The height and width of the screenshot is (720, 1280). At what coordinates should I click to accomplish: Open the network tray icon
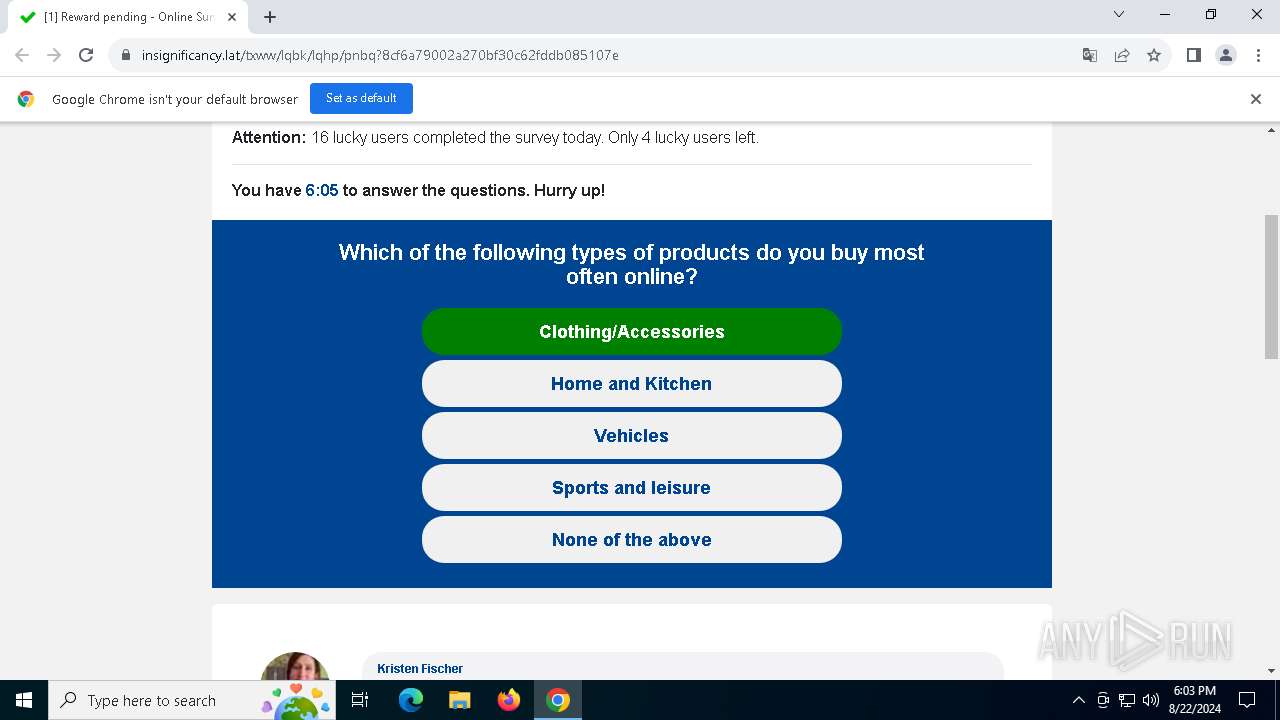1127,700
